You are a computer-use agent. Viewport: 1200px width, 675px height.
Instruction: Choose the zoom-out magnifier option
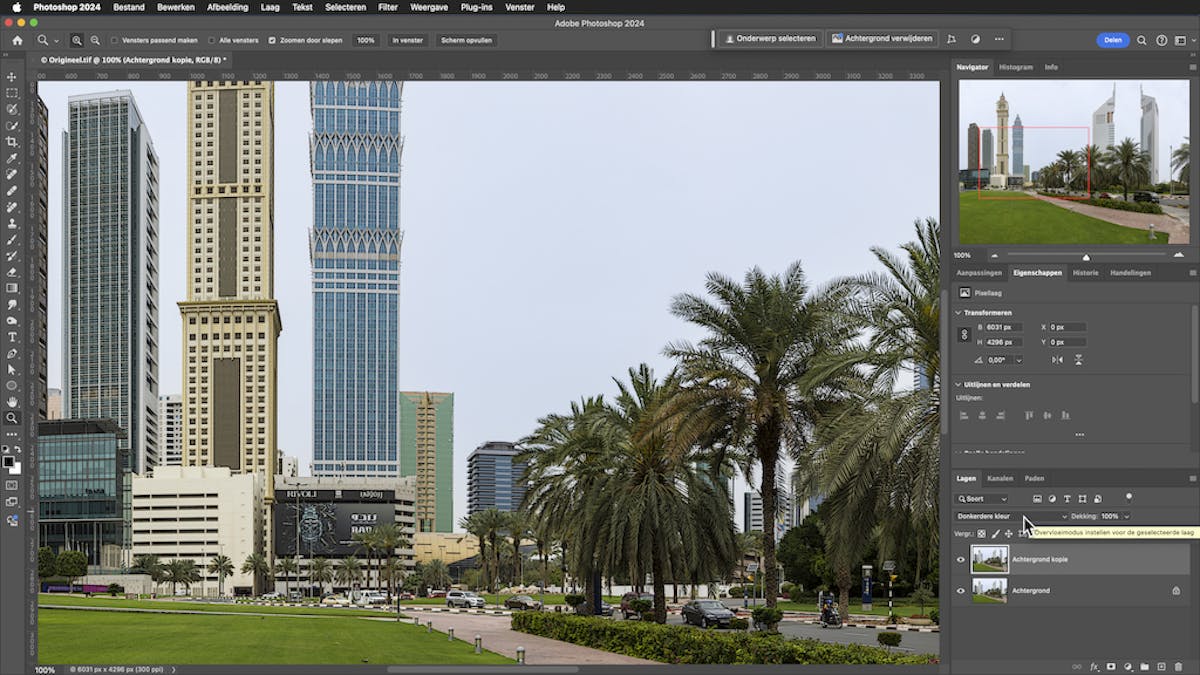[95, 40]
